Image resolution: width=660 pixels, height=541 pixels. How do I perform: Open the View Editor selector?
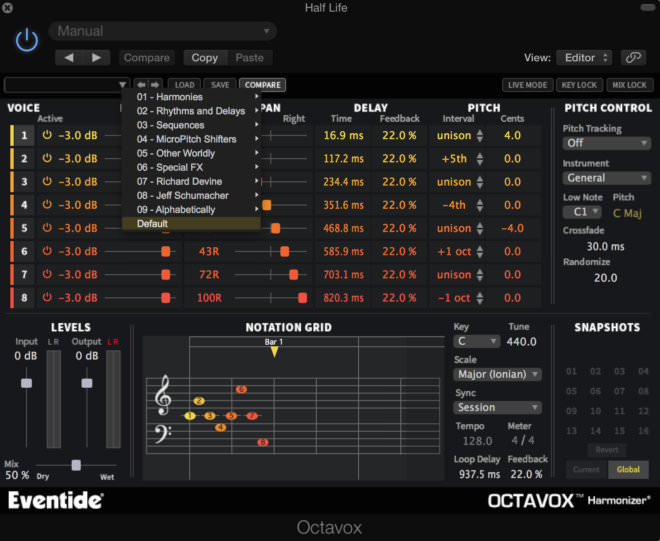(584, 58)
